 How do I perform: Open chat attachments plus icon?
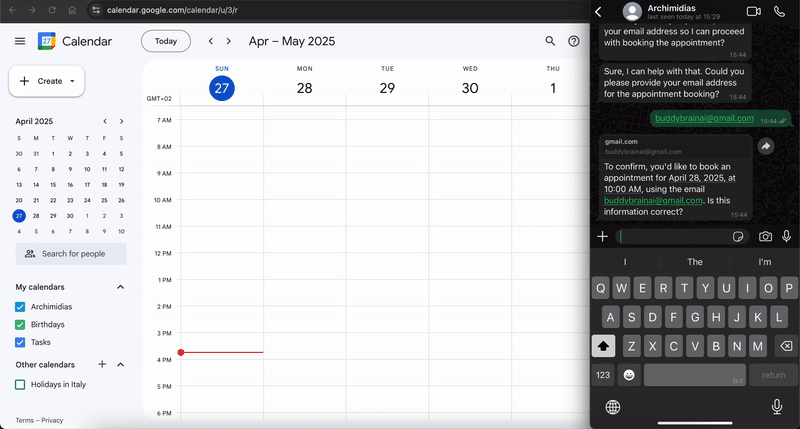pyautogui.click(x=603, y=236)
